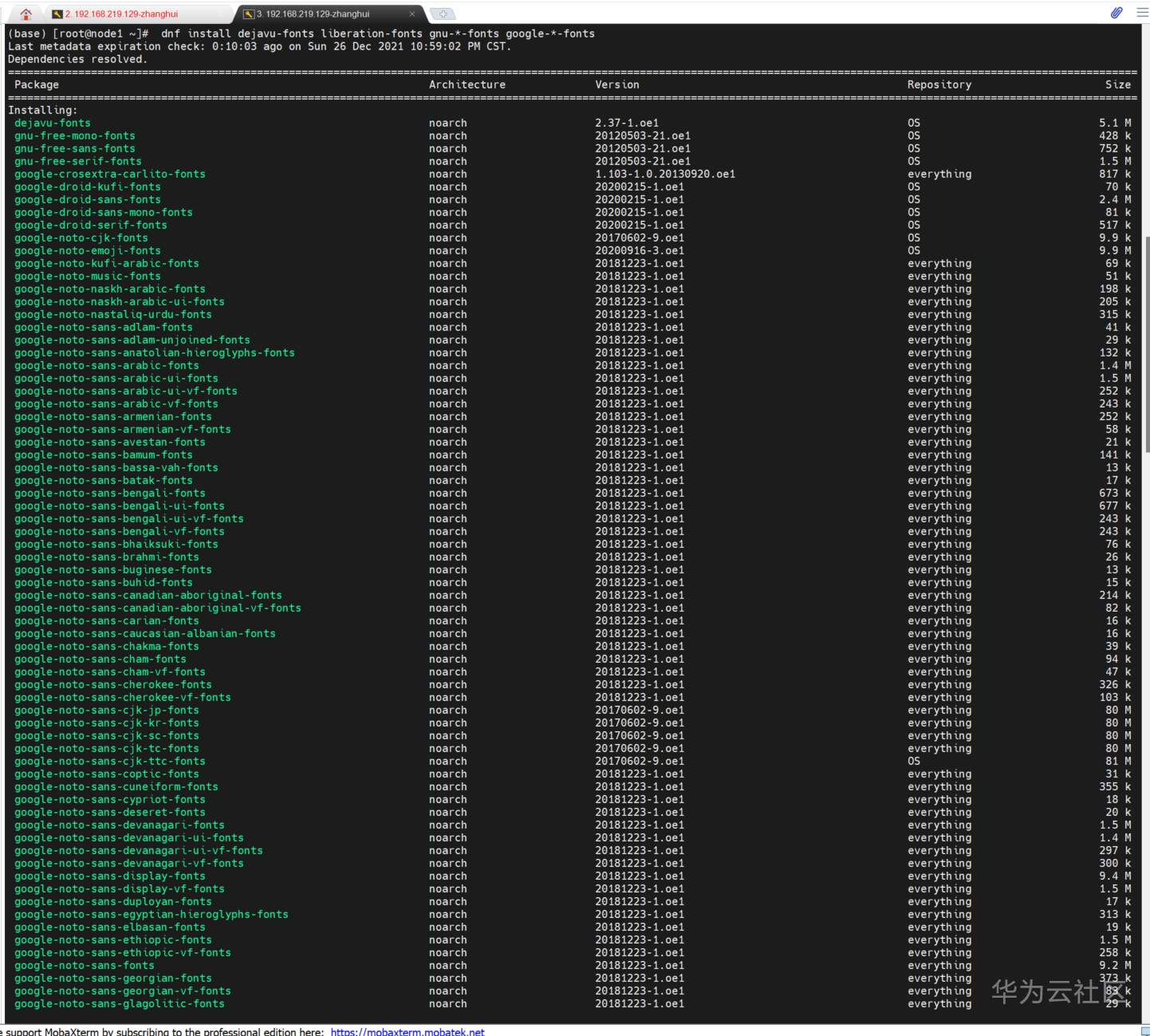Click version 1.103-1.0.20130920.oe1 of carlito fonts
Screen dimensions: 1150x1036
665,174
